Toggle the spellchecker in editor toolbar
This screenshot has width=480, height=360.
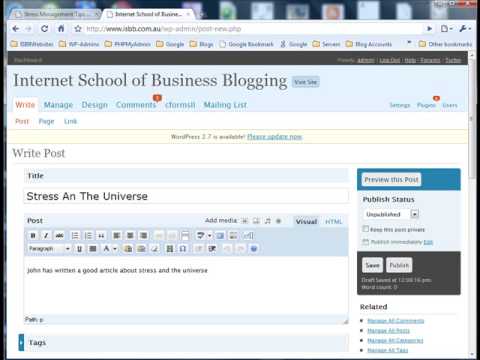coord(200,236)
